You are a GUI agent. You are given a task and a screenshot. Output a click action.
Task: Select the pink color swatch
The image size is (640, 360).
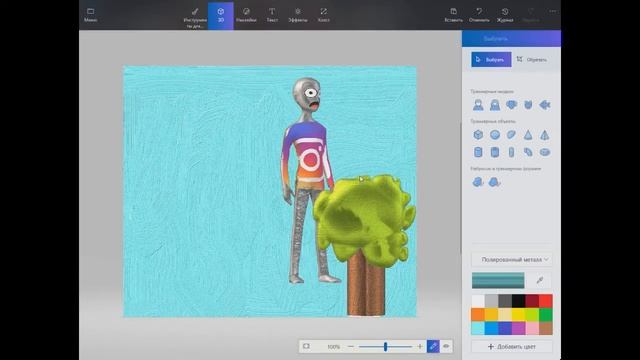tap(532, 328)
